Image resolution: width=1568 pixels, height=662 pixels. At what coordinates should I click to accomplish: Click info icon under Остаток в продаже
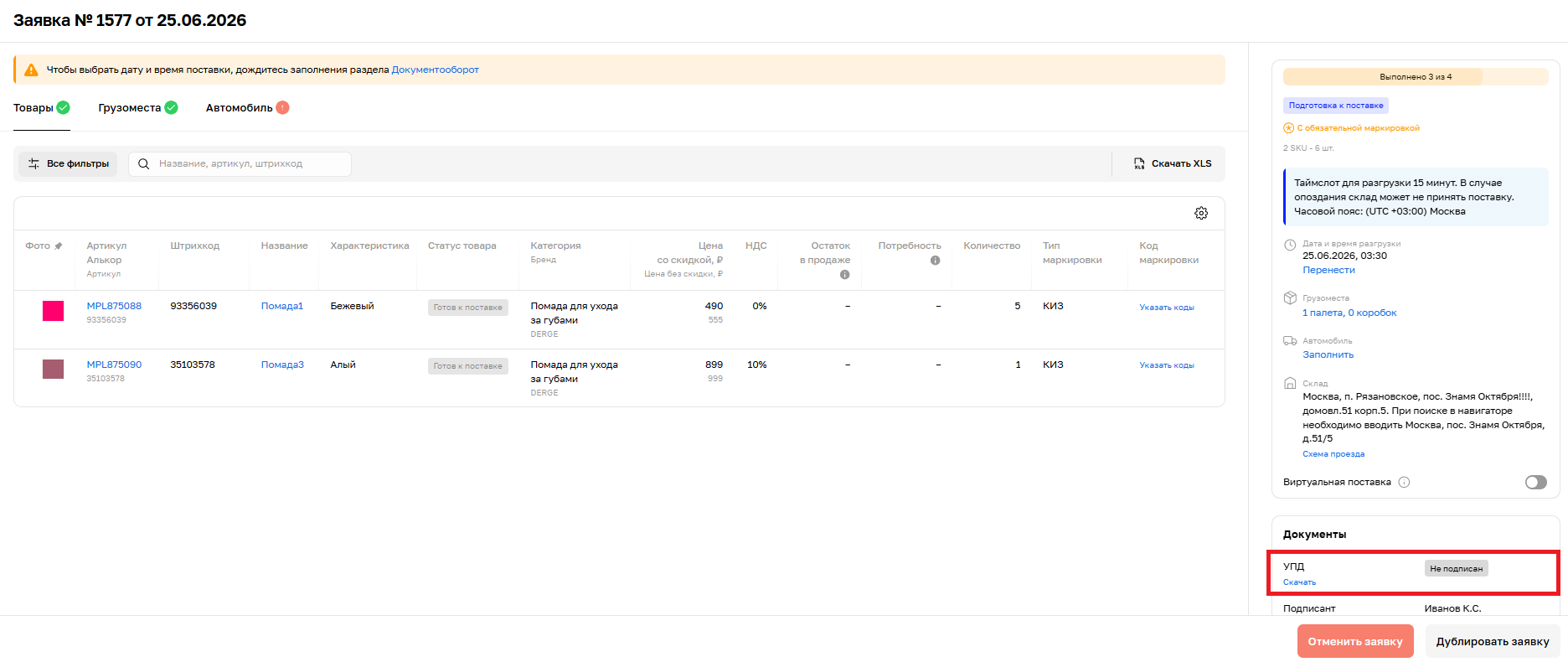[844, 275]
